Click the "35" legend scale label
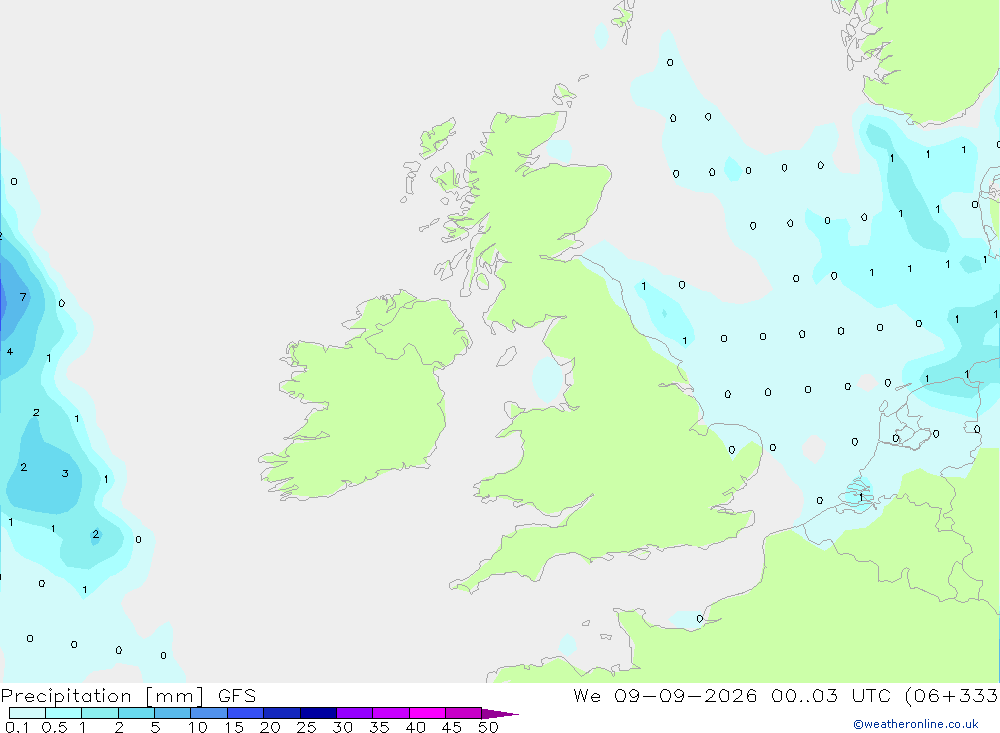 pyautogui.click(x=379, y=727)
